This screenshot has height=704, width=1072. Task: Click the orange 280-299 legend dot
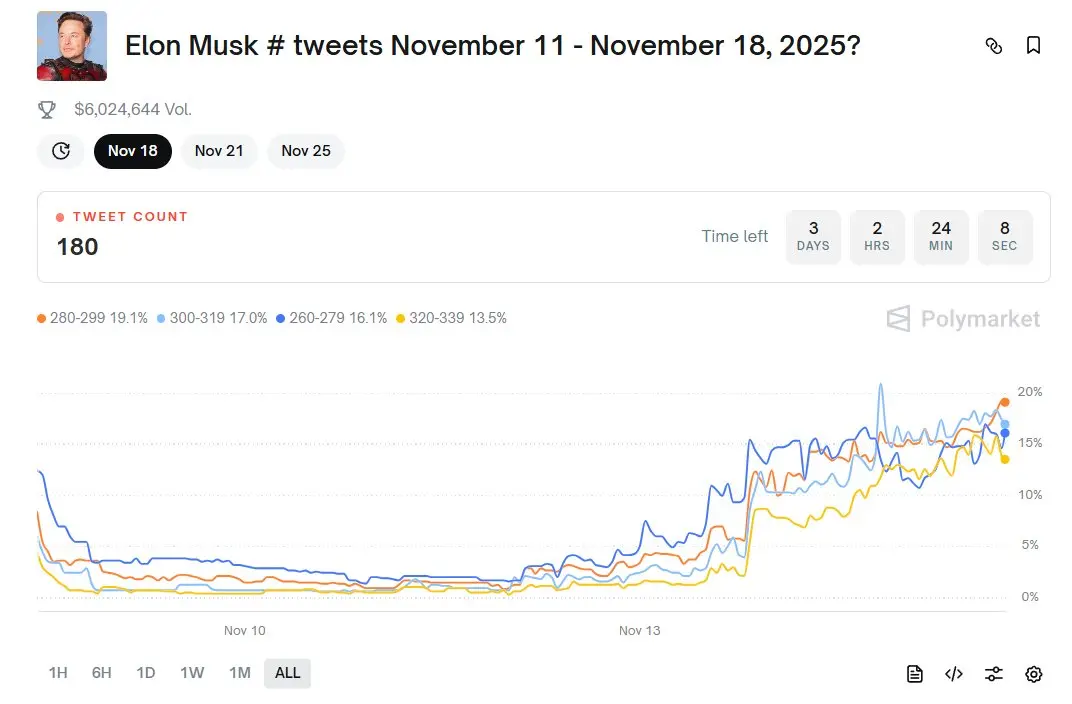click(x=42, y=319)
